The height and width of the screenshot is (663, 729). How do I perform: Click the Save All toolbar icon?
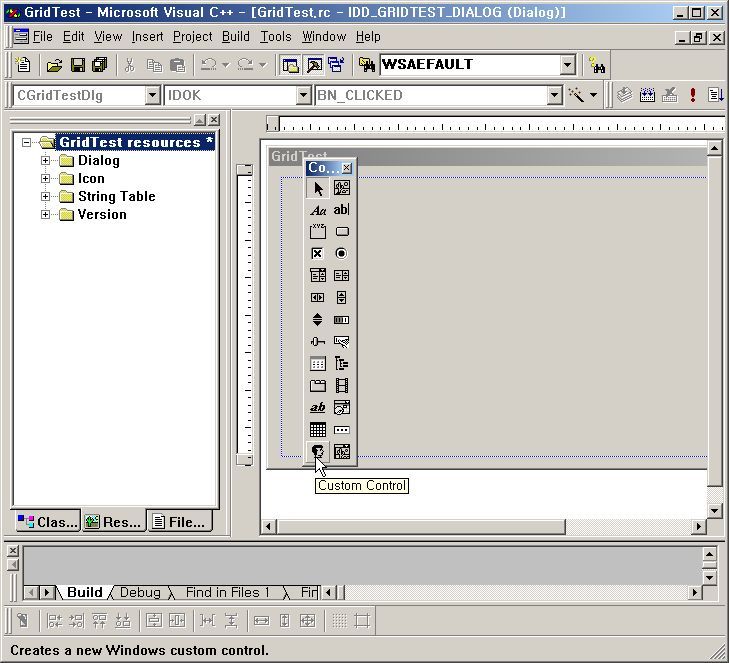point(99,65)
